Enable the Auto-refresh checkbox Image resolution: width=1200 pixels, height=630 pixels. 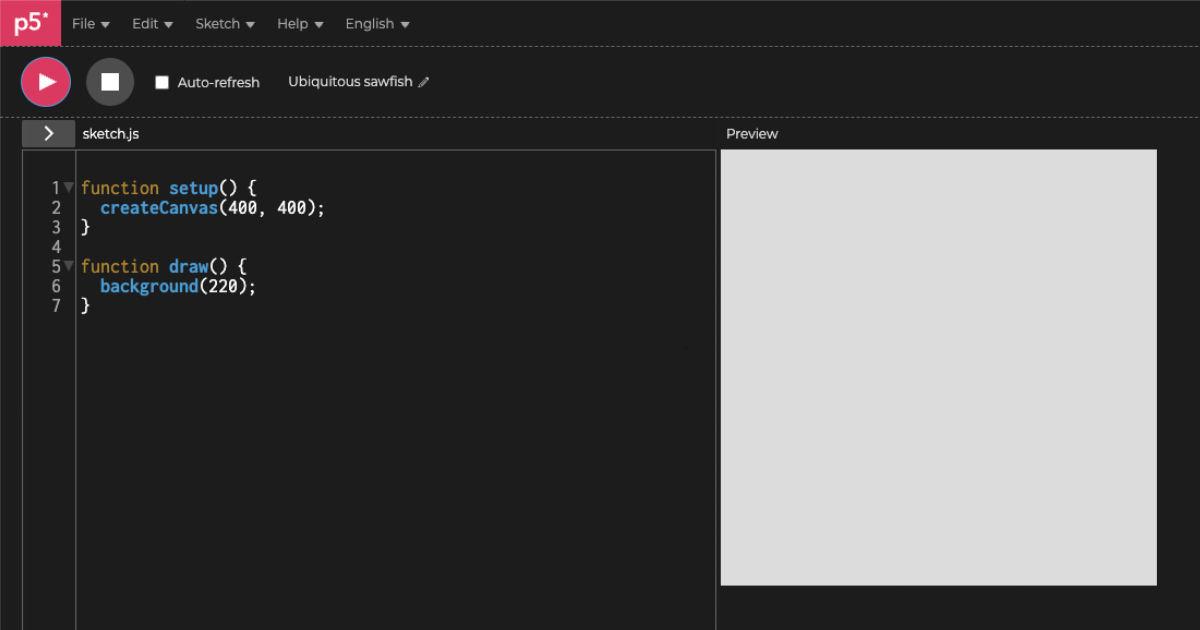[x=162, y=82]
